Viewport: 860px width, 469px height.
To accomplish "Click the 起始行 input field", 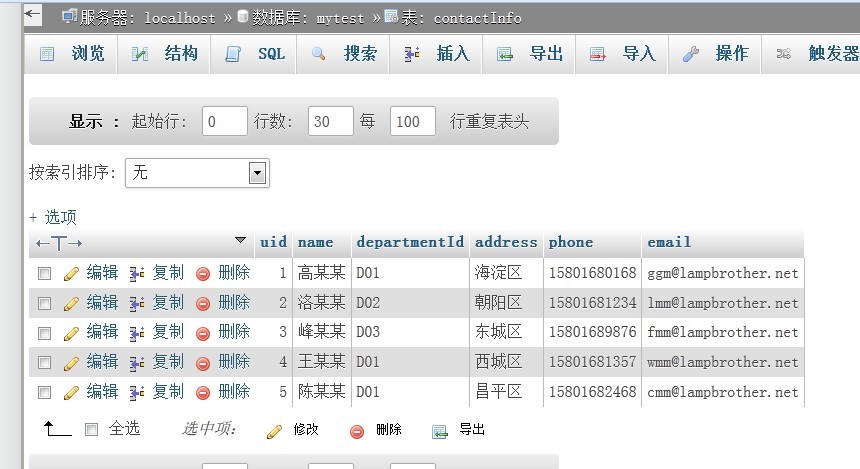I will [224, 121].
